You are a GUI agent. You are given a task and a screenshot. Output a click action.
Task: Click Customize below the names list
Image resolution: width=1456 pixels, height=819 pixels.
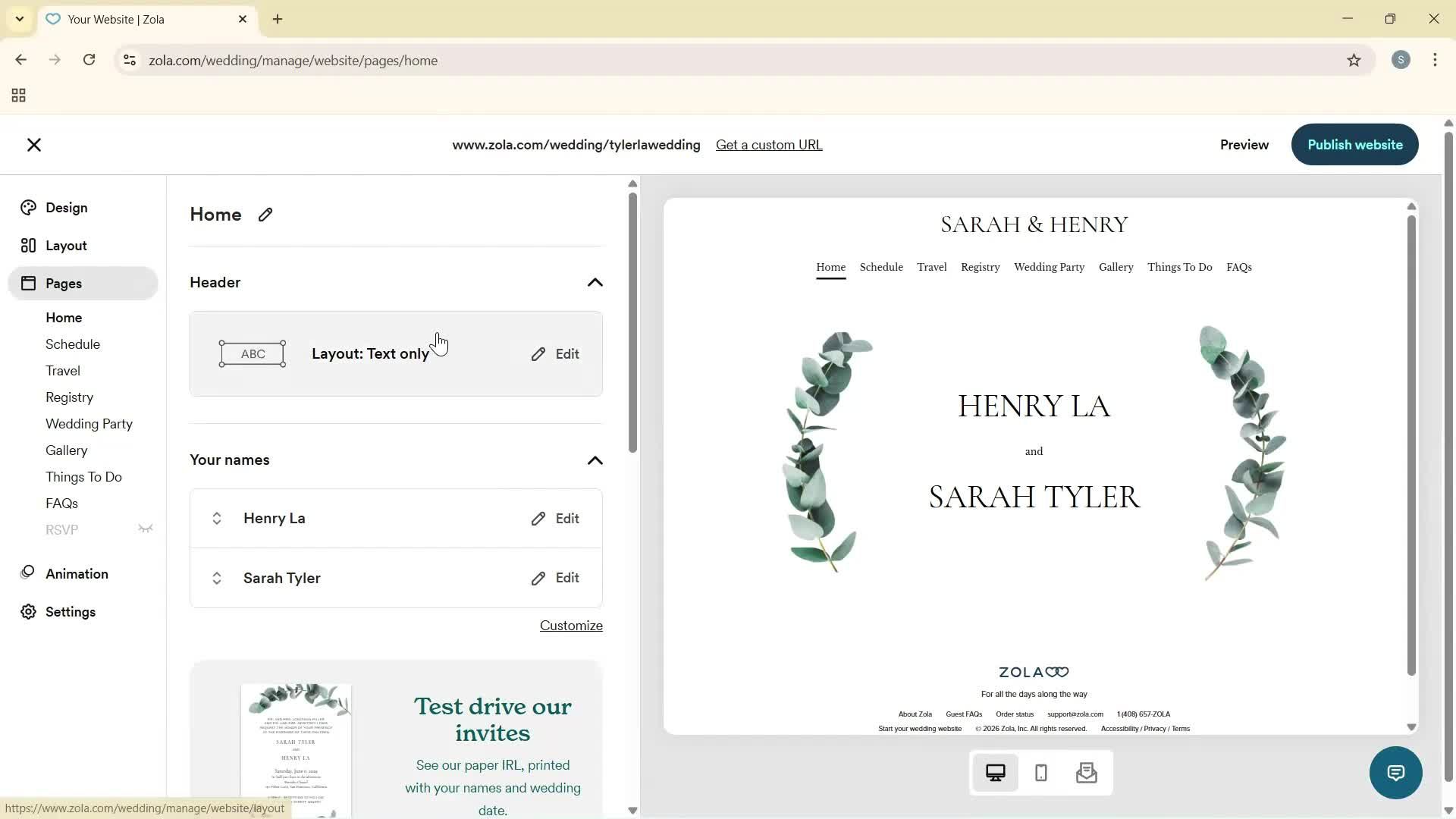point(570,625)
